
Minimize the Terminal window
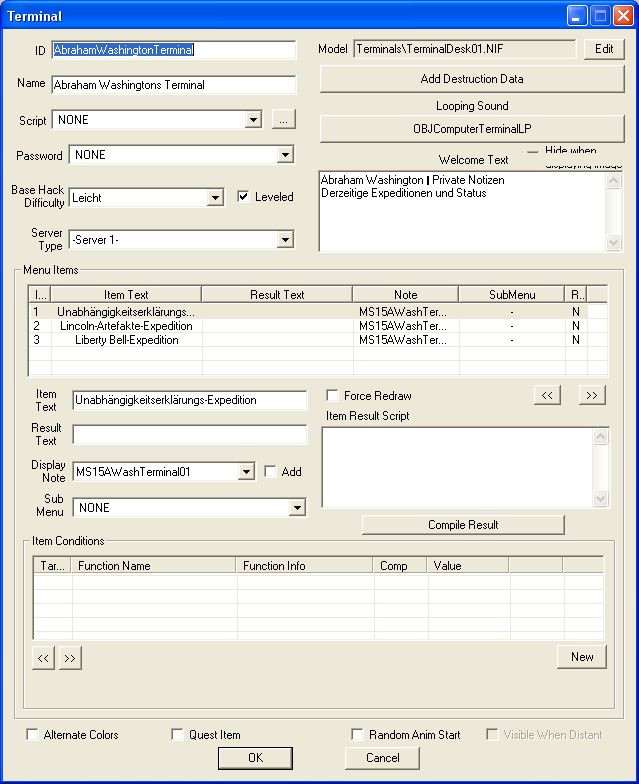577,16
